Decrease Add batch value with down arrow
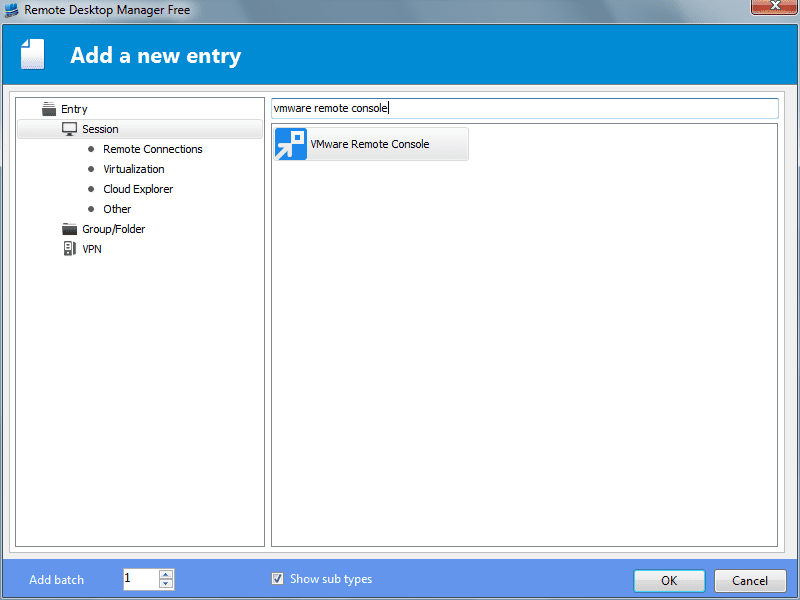Viewport: 800px width, 600px height. pos(167,582)
